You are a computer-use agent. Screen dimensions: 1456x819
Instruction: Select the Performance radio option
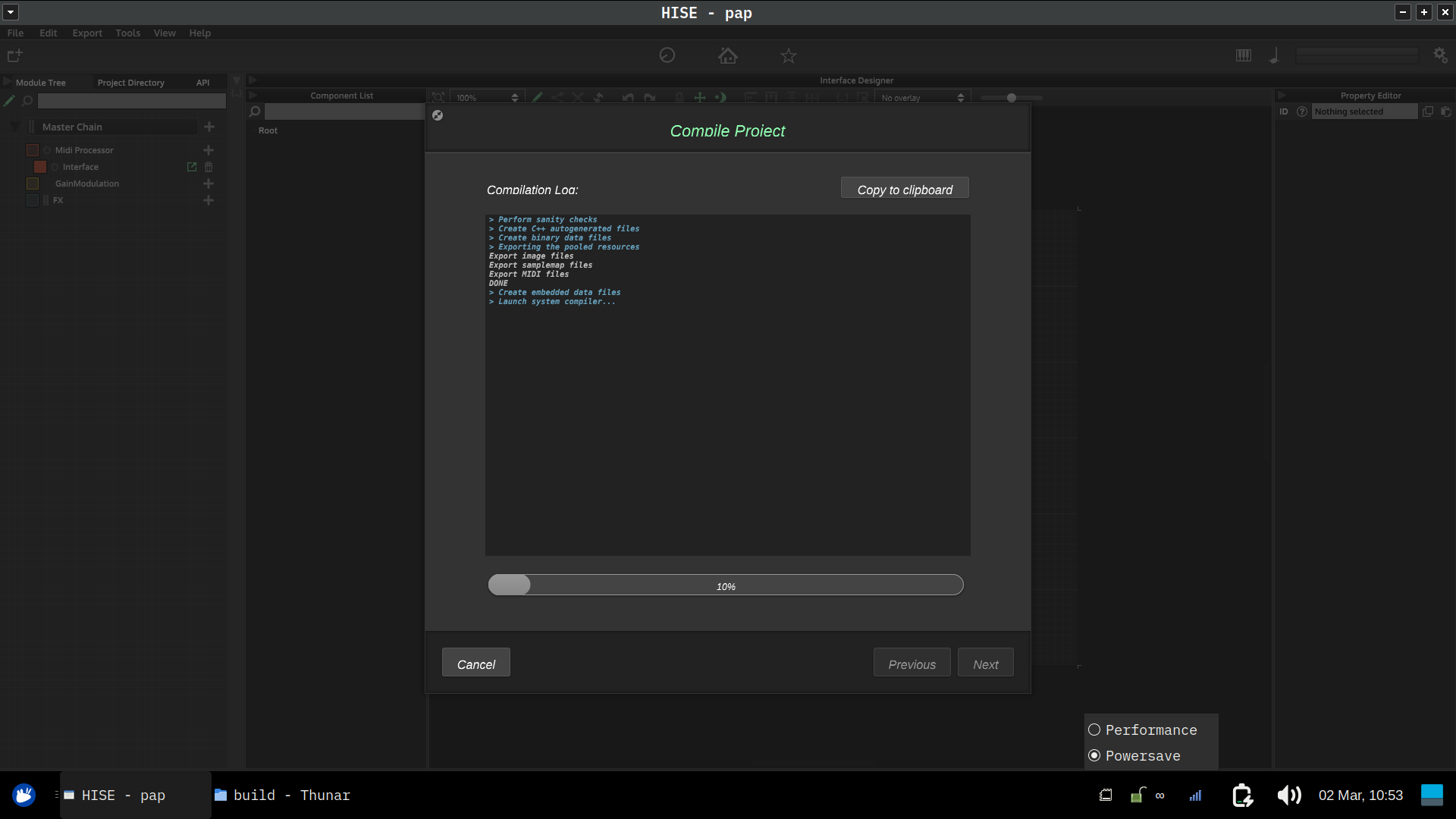coord(1143,730)
